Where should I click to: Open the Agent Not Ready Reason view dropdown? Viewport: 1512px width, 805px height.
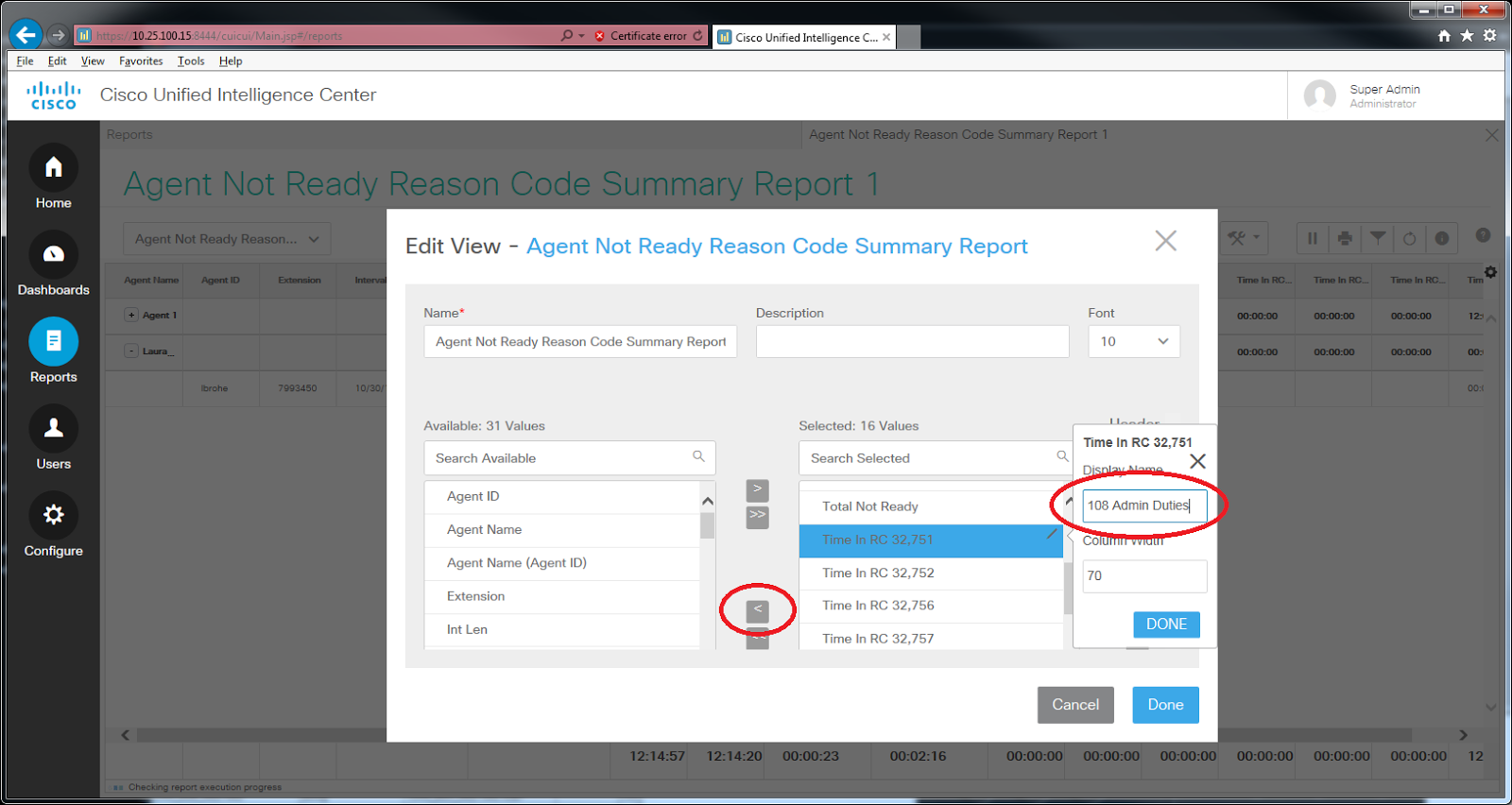[x=227, y=239]
